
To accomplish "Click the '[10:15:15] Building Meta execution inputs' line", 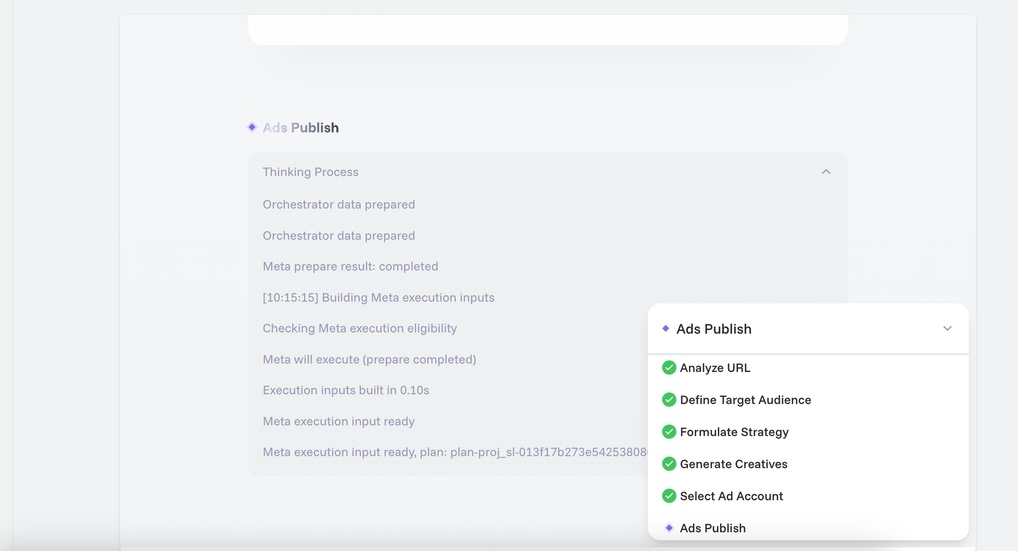I will [x=378, y=297].
